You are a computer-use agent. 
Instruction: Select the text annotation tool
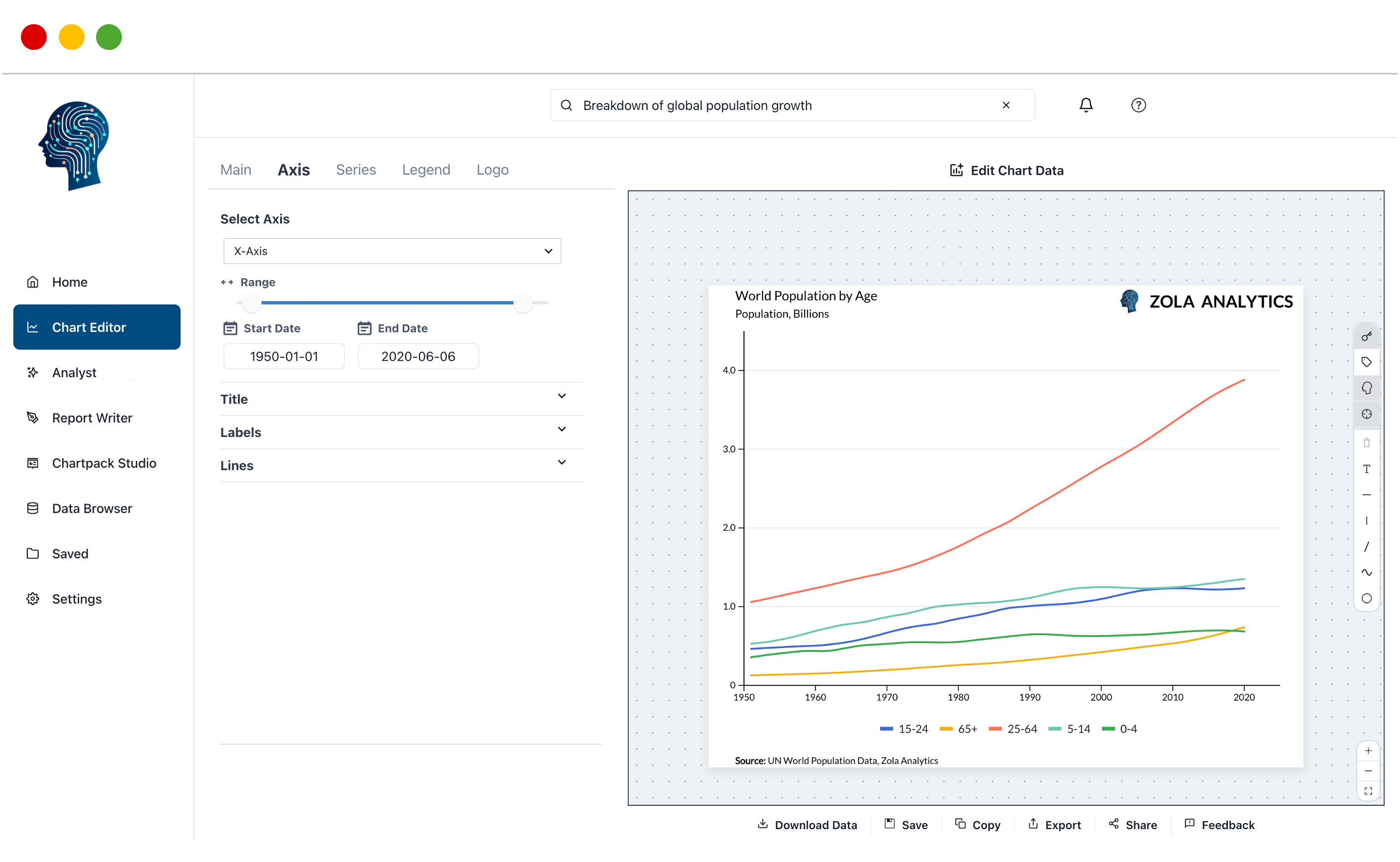point(1366,469)
